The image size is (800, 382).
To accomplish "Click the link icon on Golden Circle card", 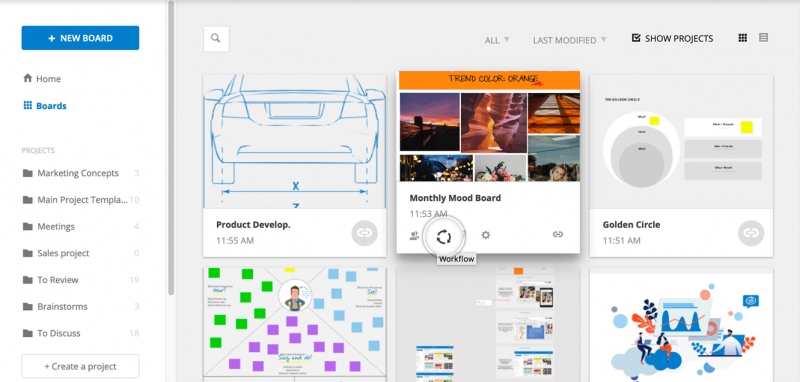I will pos(751,233).
